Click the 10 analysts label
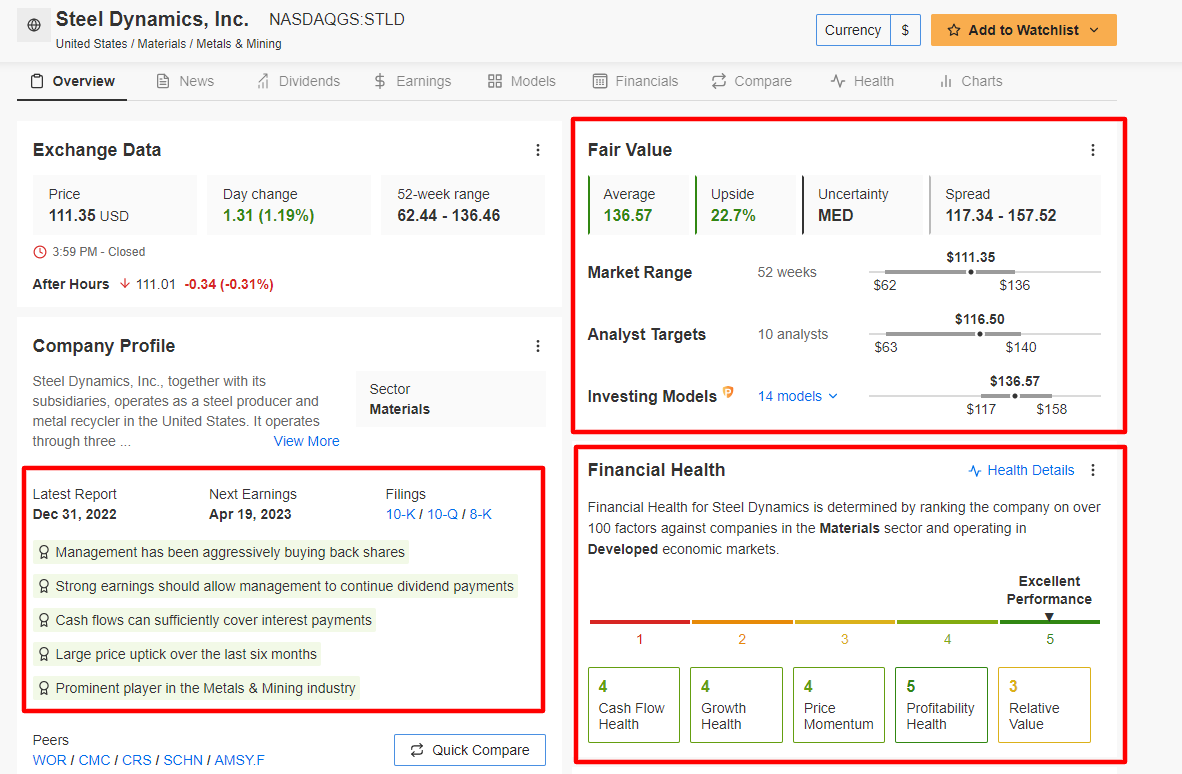Viewport: 1182px width, 774px height. (793, 335)
